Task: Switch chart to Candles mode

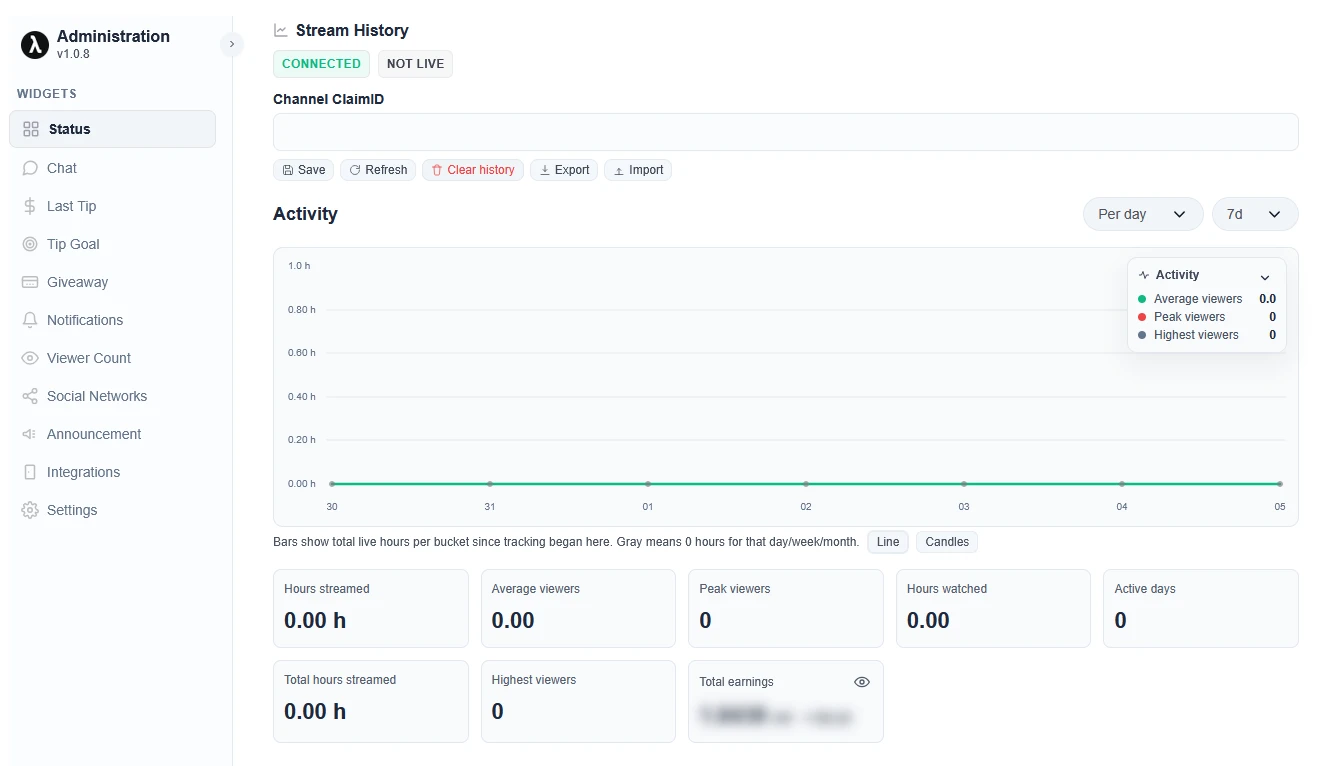Action: tap(947, 542)
